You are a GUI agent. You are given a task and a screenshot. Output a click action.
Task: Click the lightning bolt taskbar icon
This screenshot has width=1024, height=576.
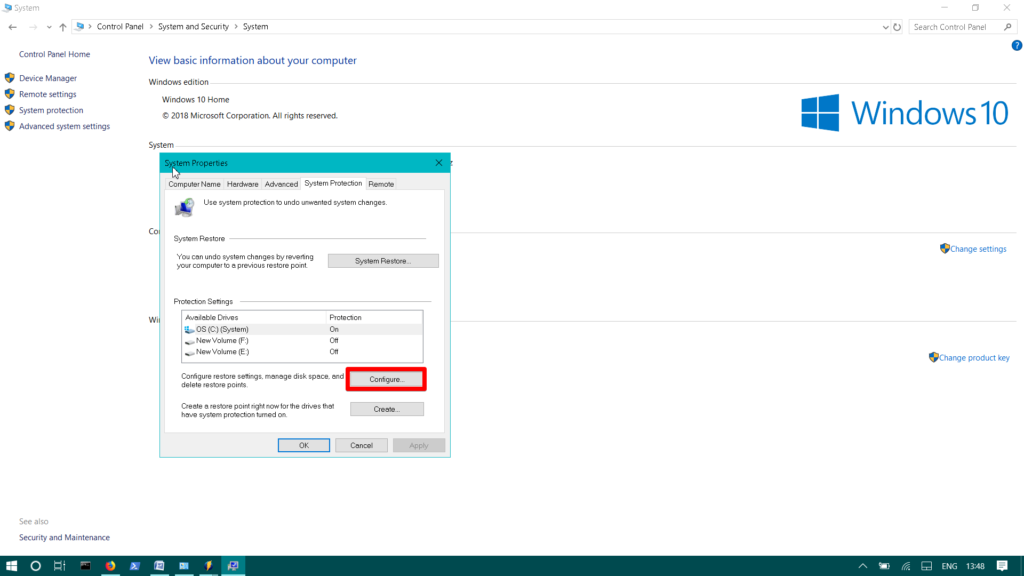[208, 566]
